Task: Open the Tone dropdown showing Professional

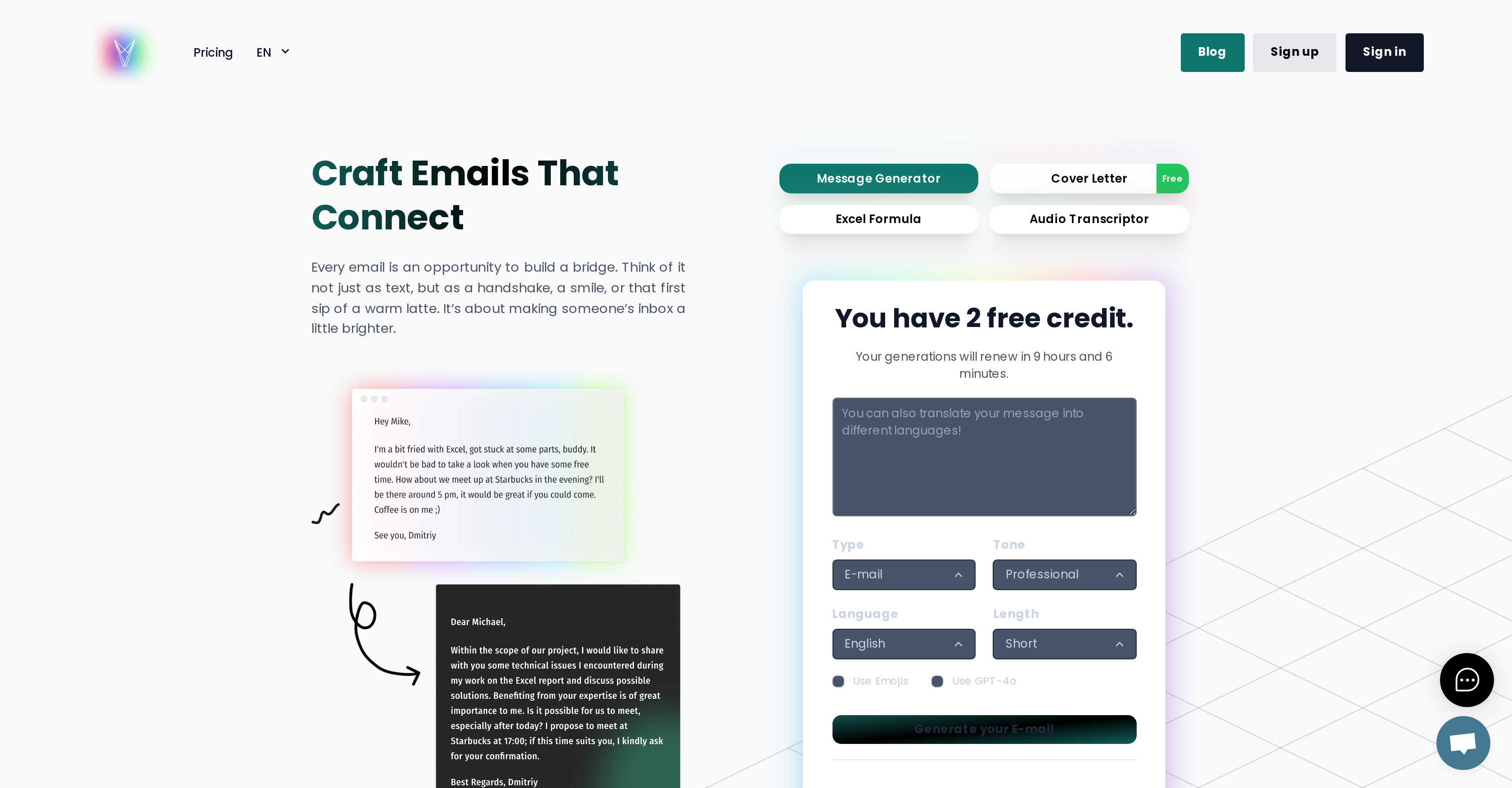Action: 1064,573
